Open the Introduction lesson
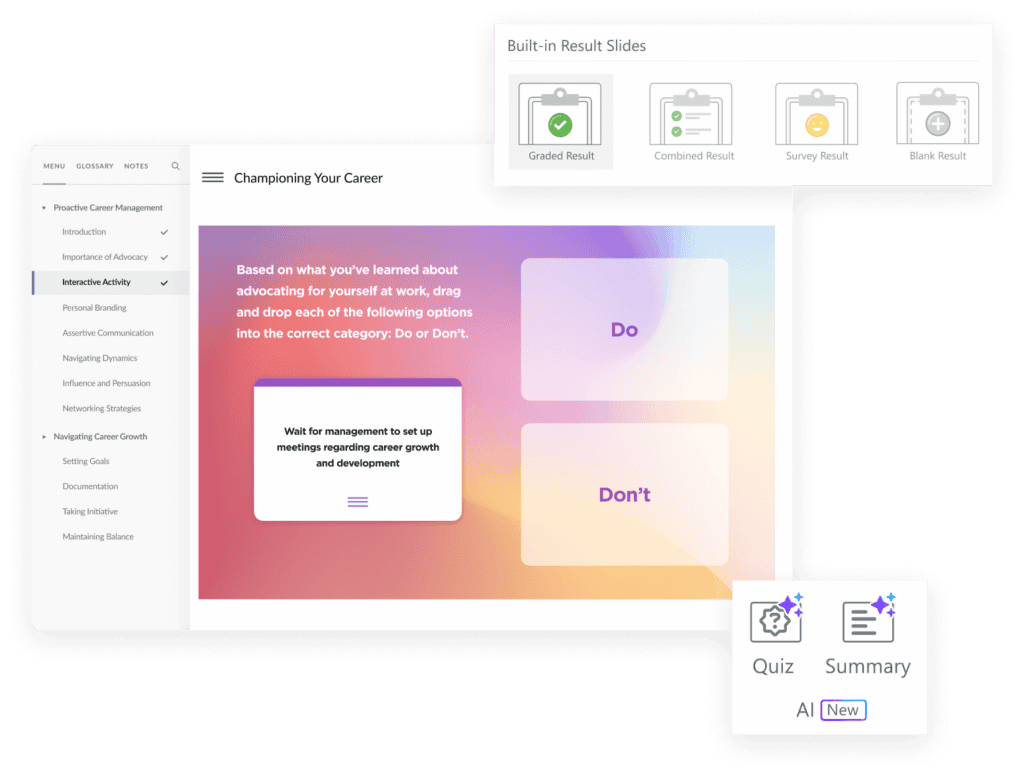The image size is (1024, 774). point(84,232)
